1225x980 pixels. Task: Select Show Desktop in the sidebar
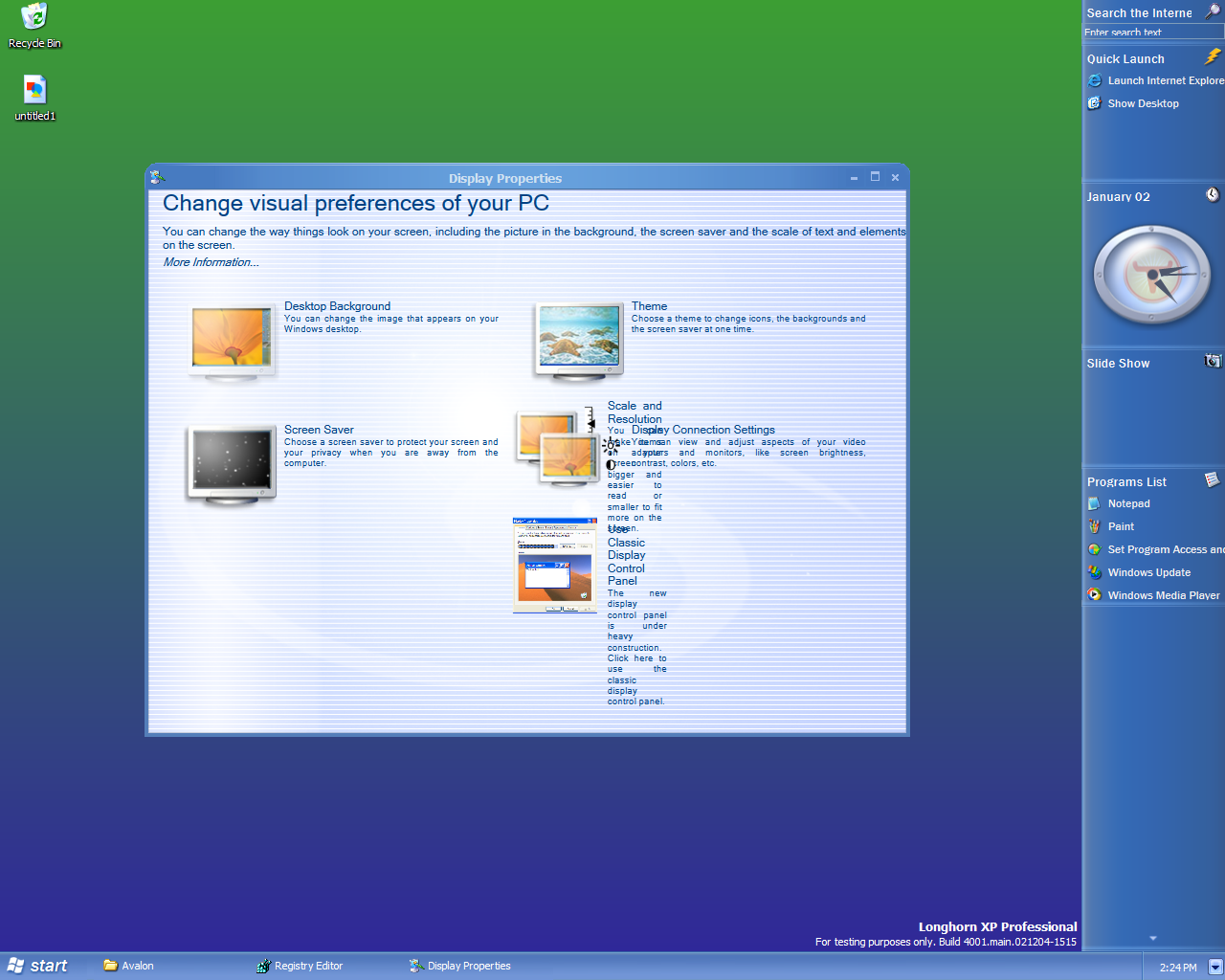coord(1143,103)
